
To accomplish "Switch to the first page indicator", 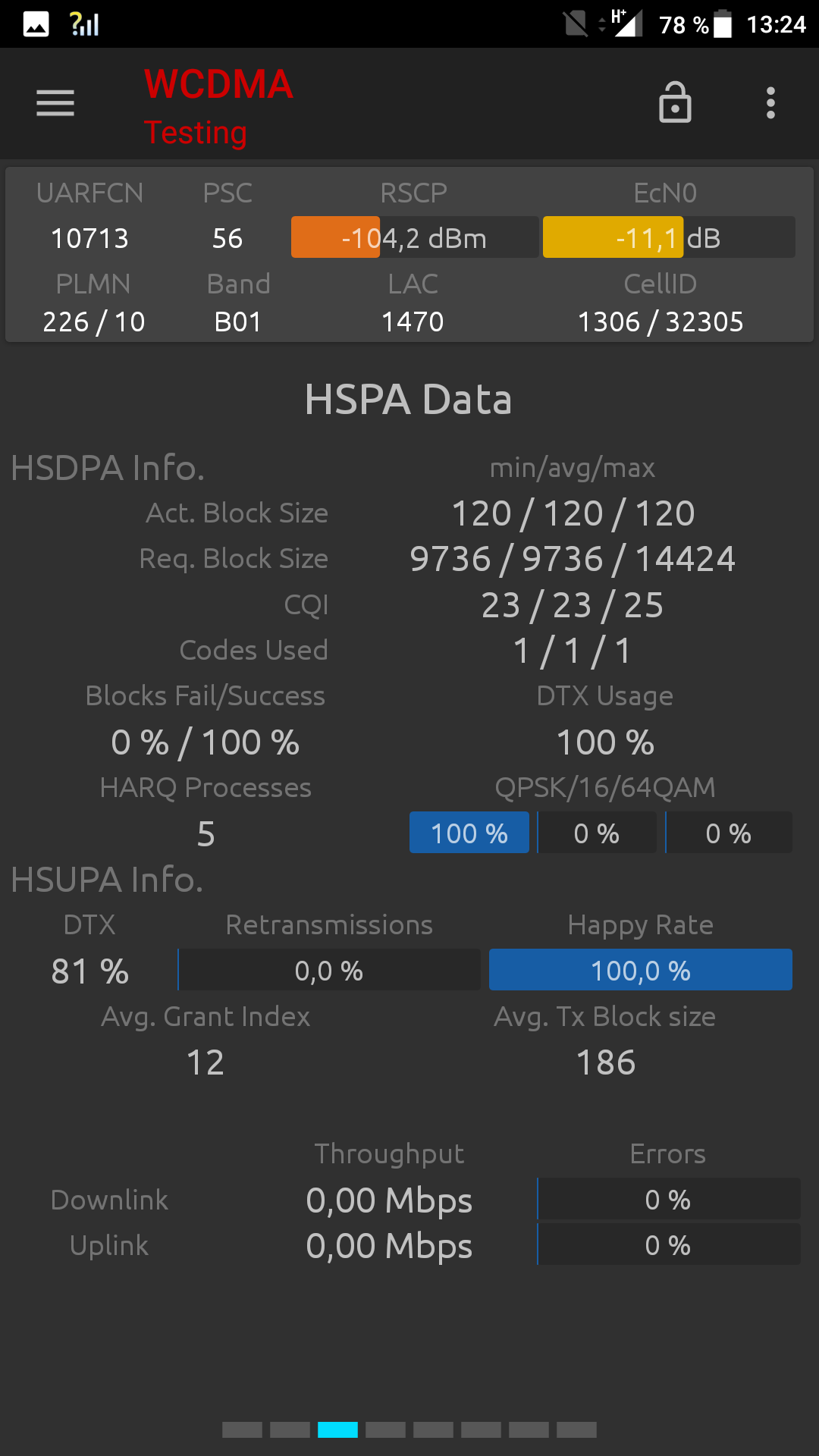I will (242, 1429).
